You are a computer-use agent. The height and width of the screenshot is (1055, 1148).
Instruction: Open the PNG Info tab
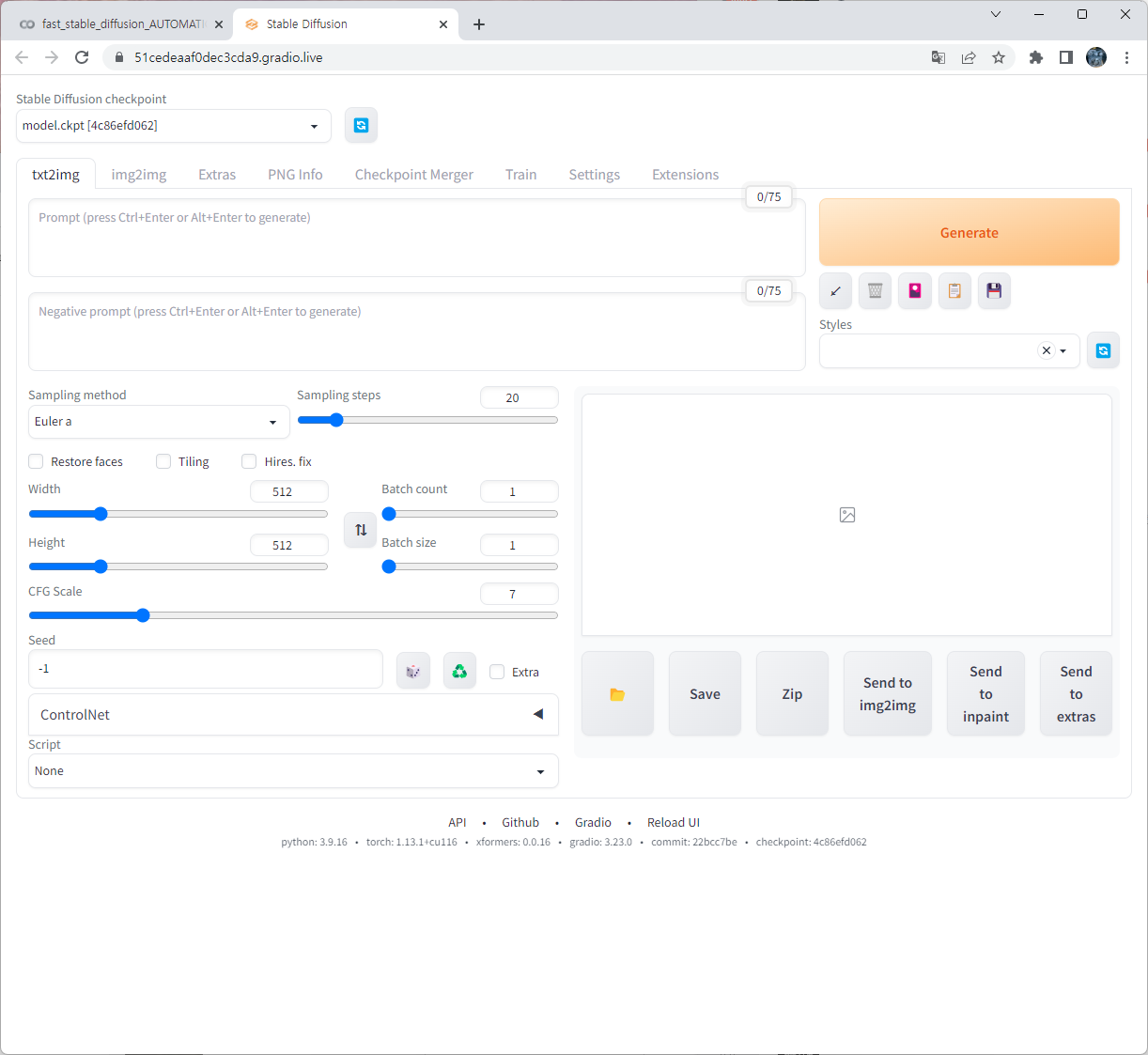[x=294, y=174]
